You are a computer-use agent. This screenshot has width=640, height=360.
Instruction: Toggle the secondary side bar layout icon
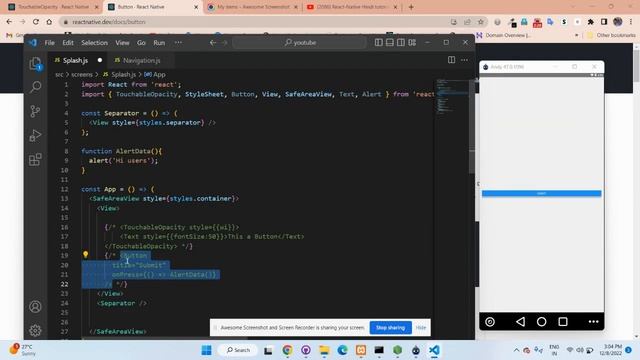(401, 42)
